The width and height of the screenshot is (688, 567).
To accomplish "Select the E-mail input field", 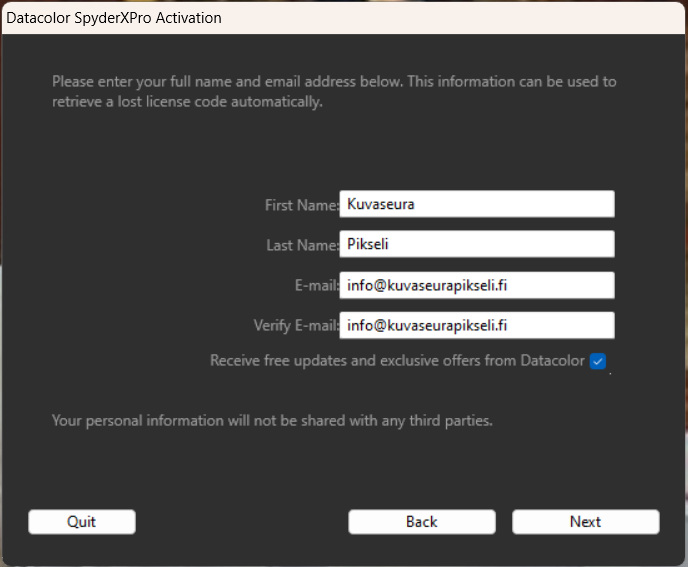I will (477, 285).
